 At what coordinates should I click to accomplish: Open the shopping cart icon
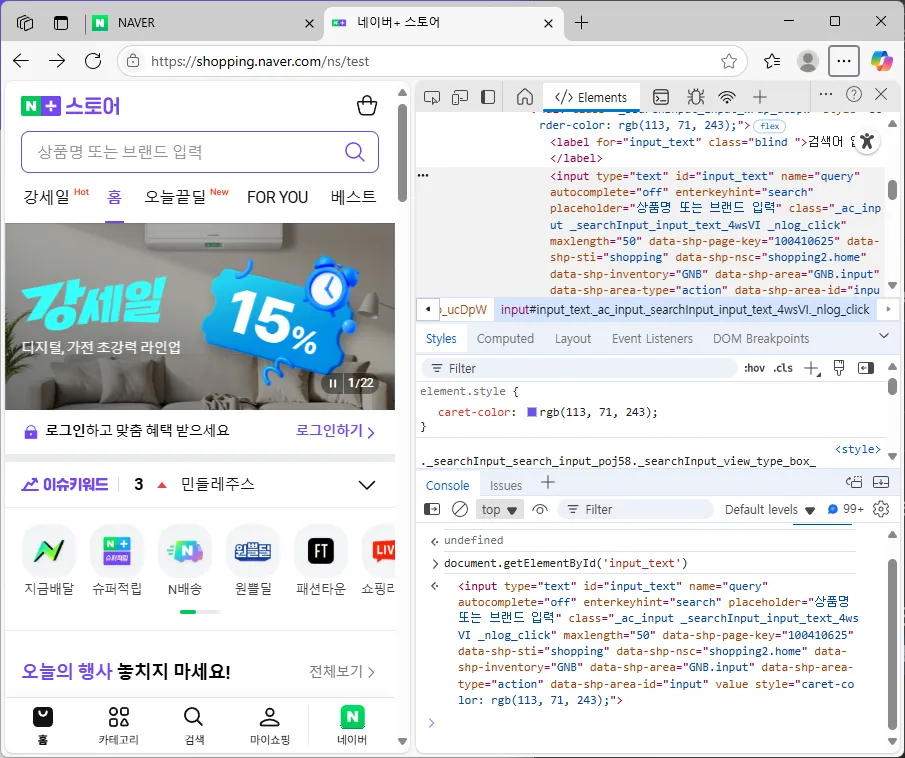367,106
